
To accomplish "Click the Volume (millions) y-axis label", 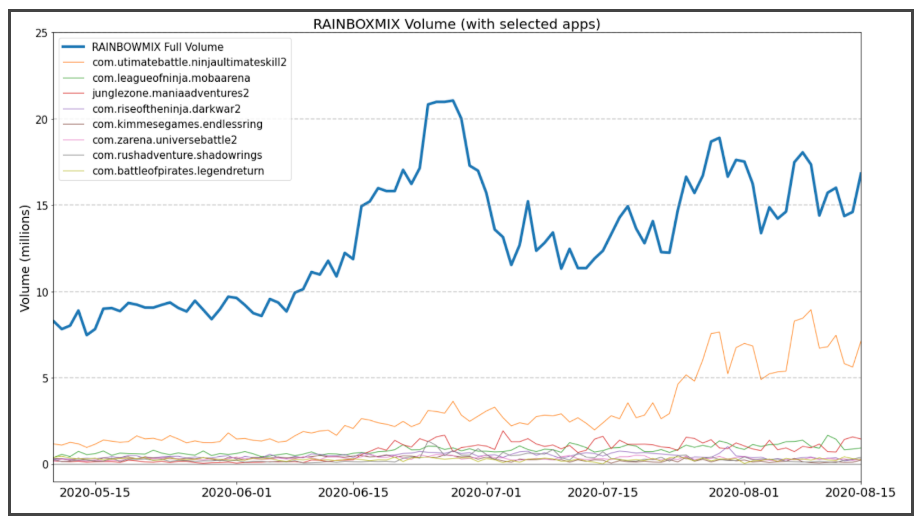I will (x=25, y=257).
